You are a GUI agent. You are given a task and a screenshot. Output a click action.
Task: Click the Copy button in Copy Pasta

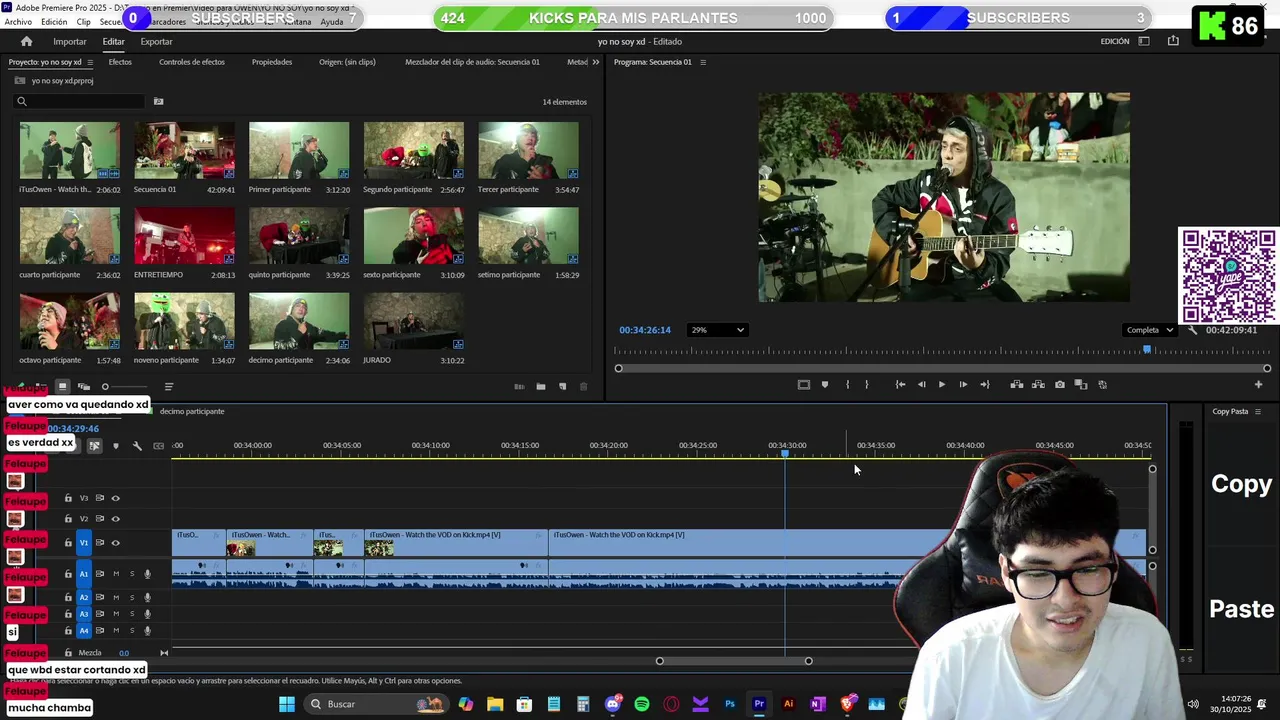click(1241, 484)
